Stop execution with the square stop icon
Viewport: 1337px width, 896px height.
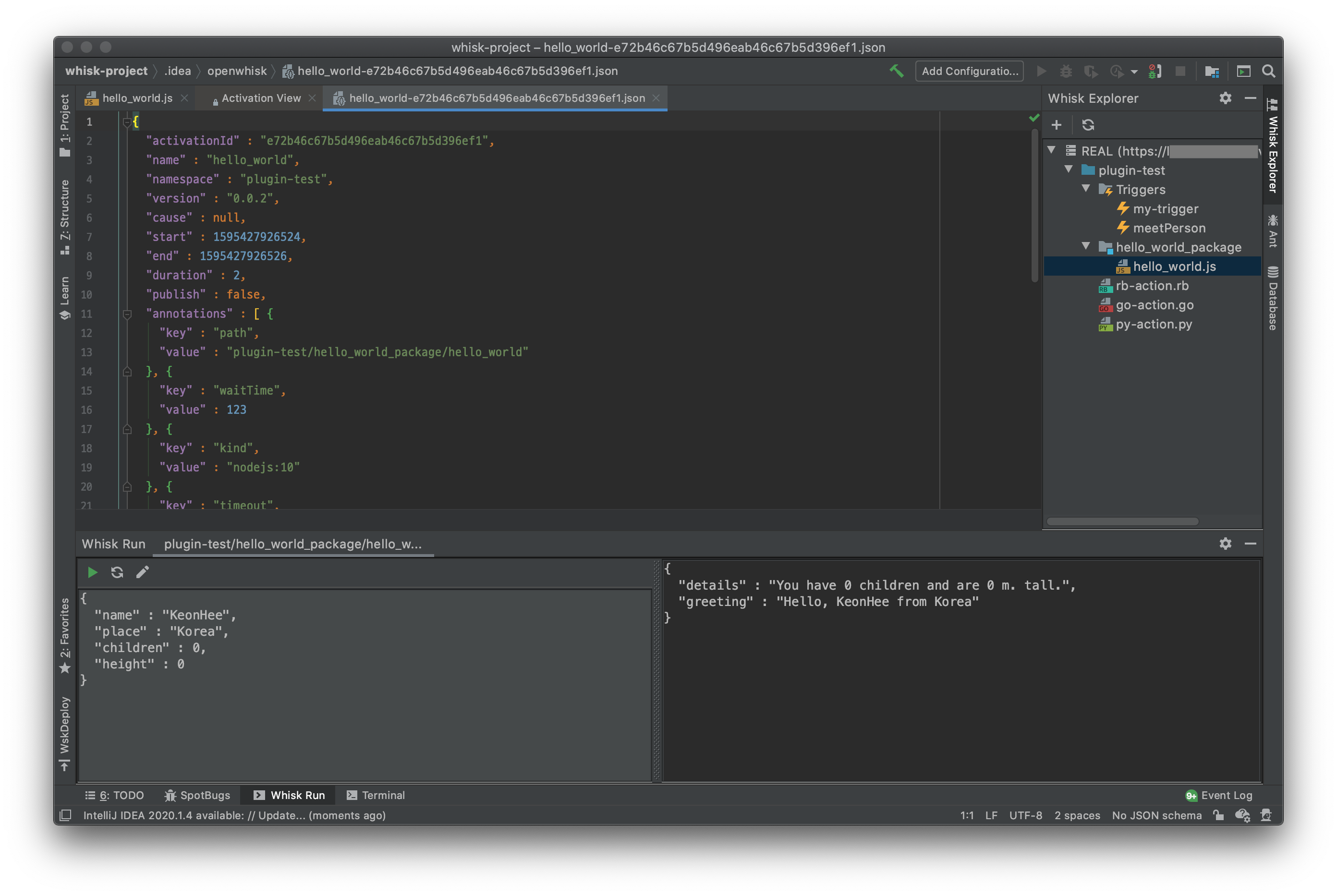tap(1181, 71)
